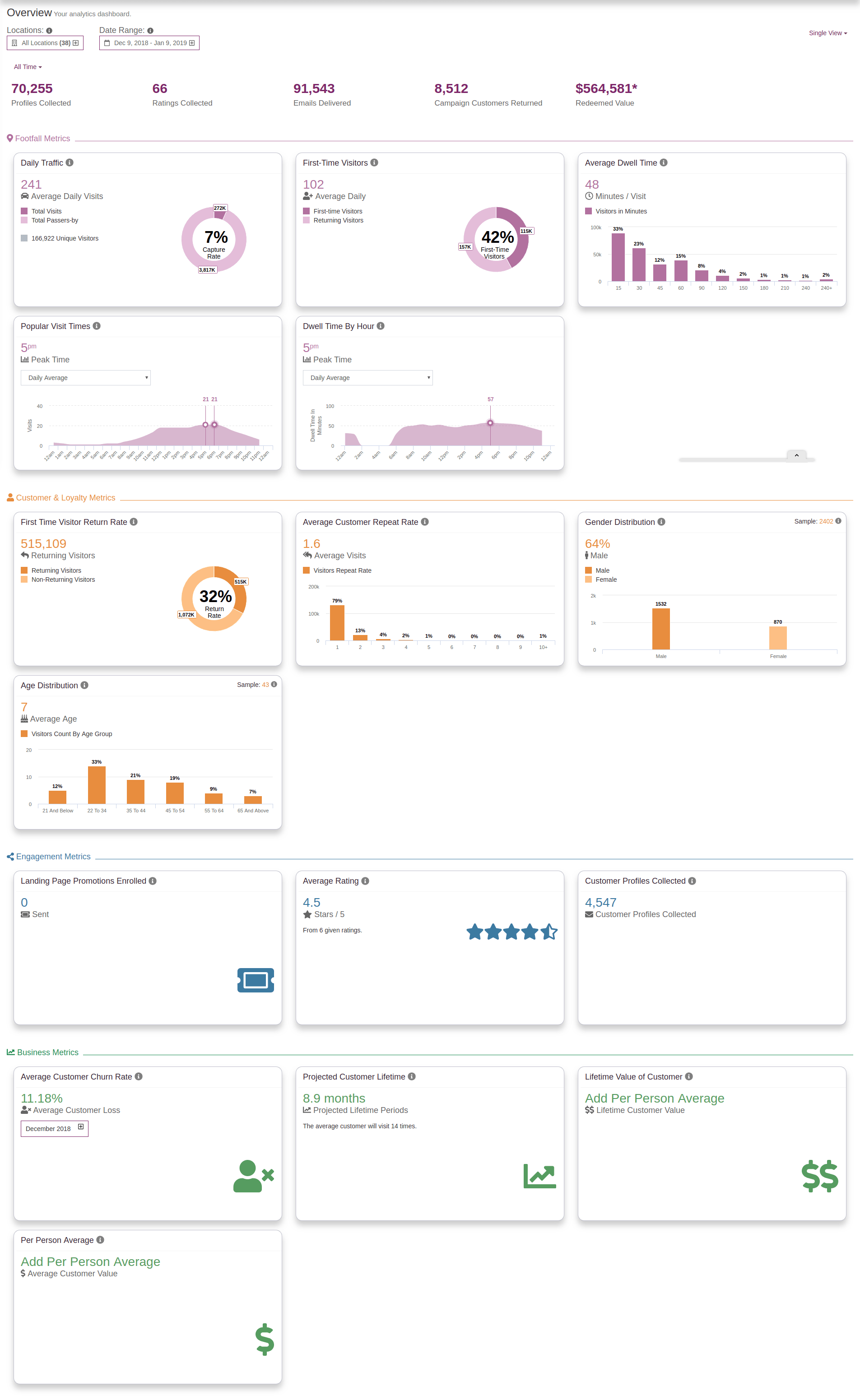Toggle the Returning Visitors legend in First-Time Visitors

337,221
